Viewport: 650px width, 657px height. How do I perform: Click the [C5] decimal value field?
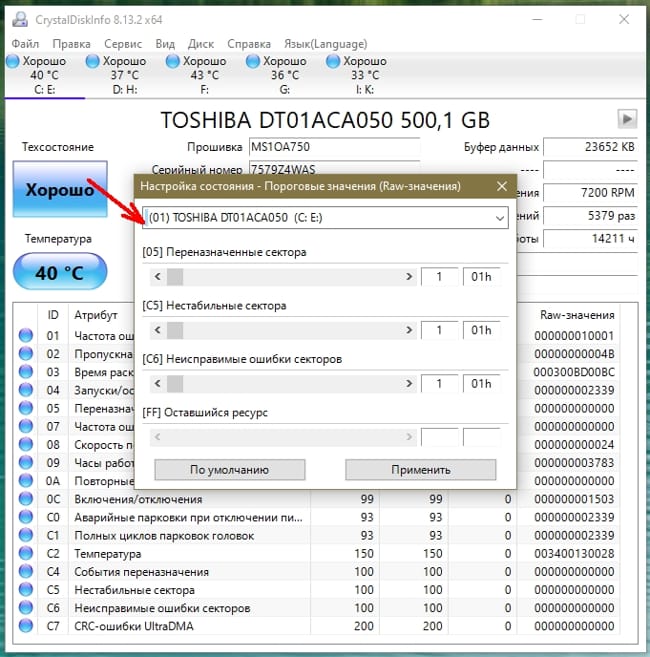(x=439, y=330)
